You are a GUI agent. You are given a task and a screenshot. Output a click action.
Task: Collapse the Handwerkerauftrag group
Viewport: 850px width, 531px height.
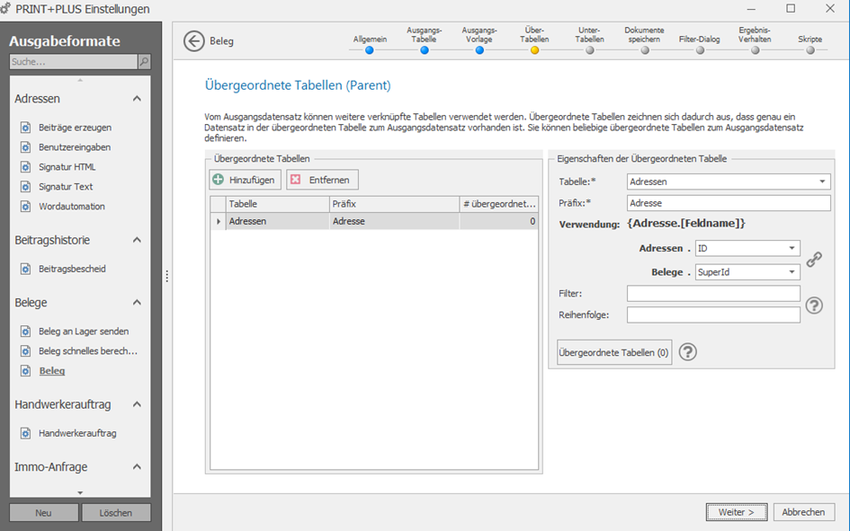click(x=137, y=404)
